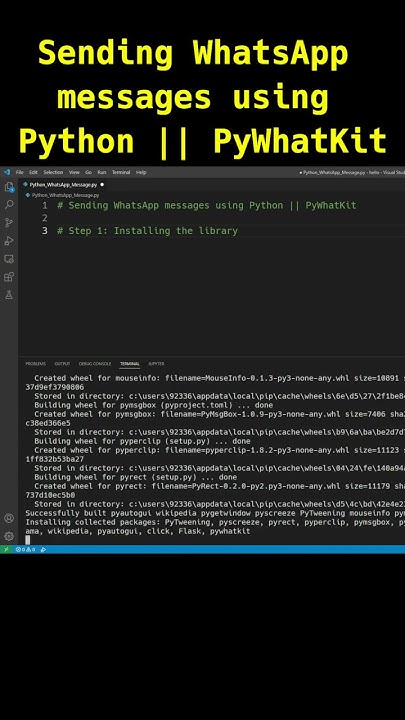Switch to the TERMINAL panel tab
The image size is (405, 720).
(x=130, y=364)
